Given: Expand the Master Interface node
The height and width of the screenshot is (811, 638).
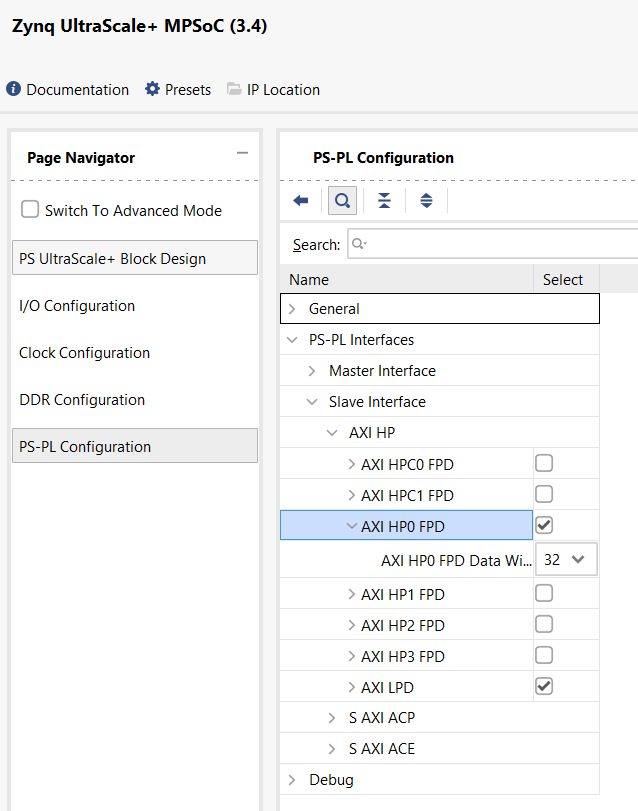Looking at the screenshot, I should point(312,371).
